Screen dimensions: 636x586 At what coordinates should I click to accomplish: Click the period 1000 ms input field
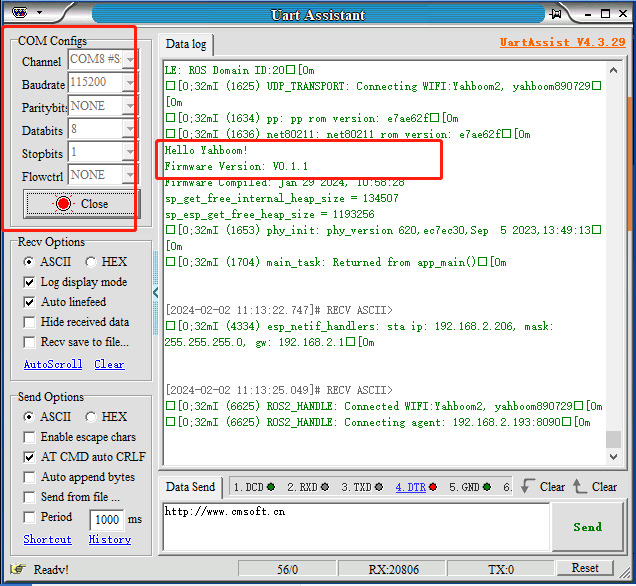point(107,519)
